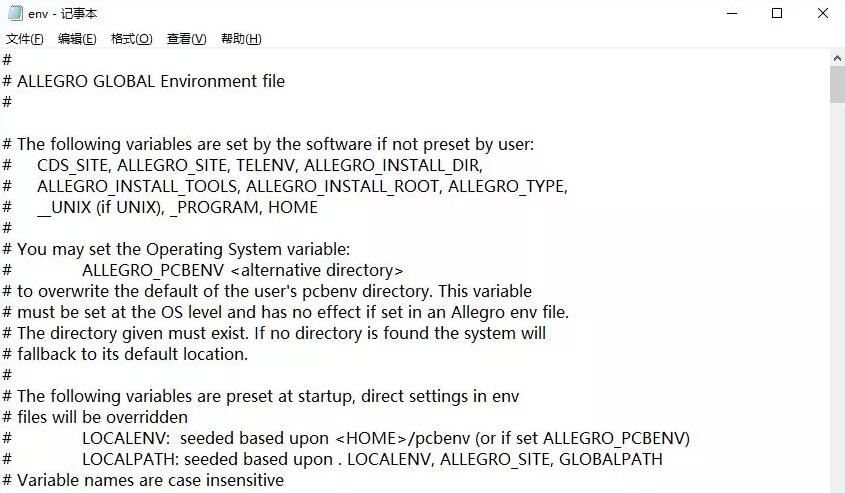Viewport: 845px width, 493px height.
Task: Place cursor on the LOCALENV line
Action: click(x=385, y=438)
